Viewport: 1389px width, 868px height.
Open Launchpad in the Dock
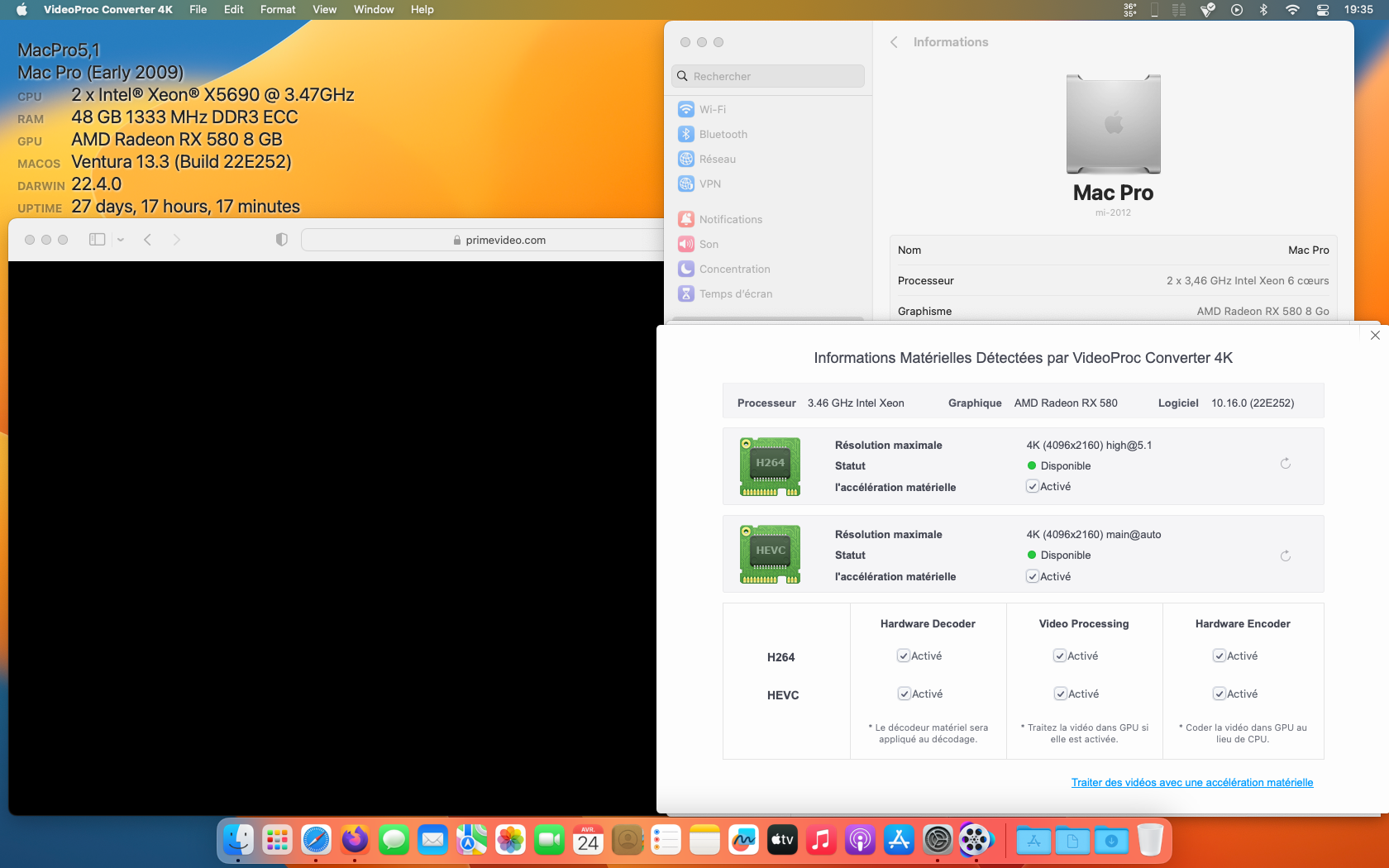(277, 841)
